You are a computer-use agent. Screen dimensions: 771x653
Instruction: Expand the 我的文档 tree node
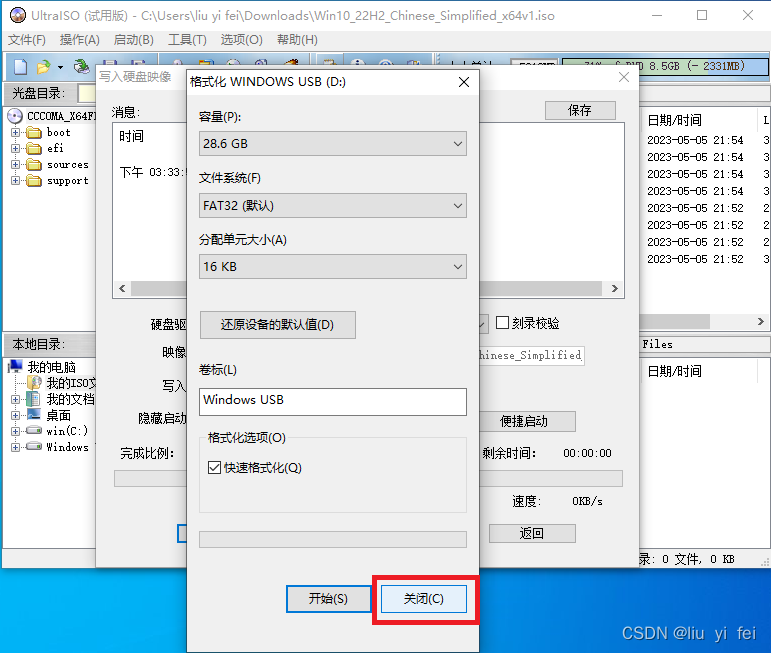pyautogui.click(x=15, y=399)
